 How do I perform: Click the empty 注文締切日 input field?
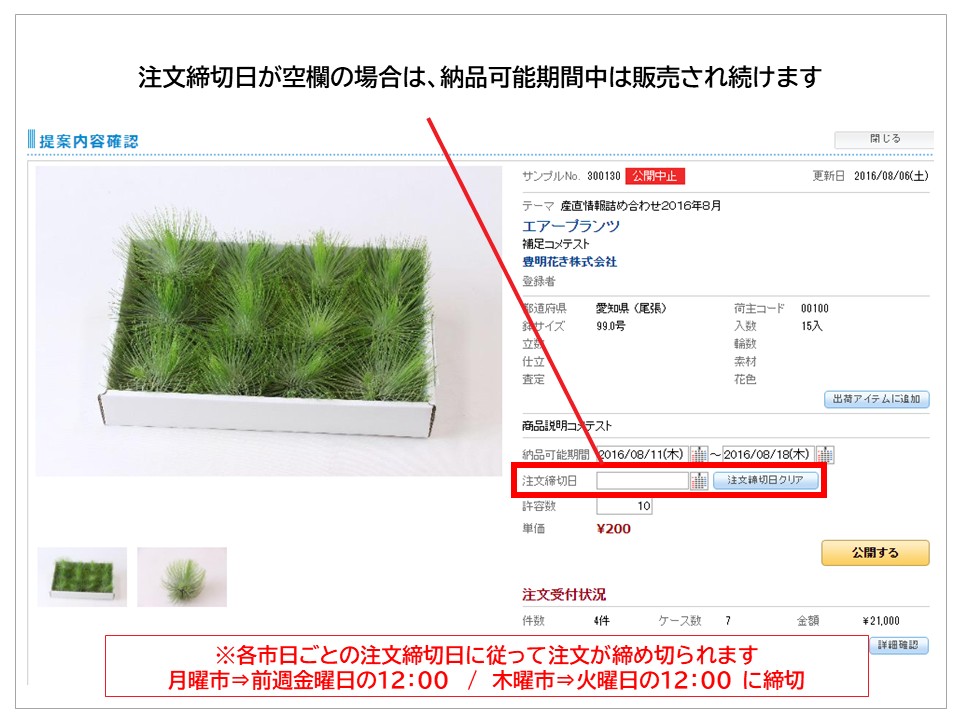pyautogui.click(x=642, y=481)
